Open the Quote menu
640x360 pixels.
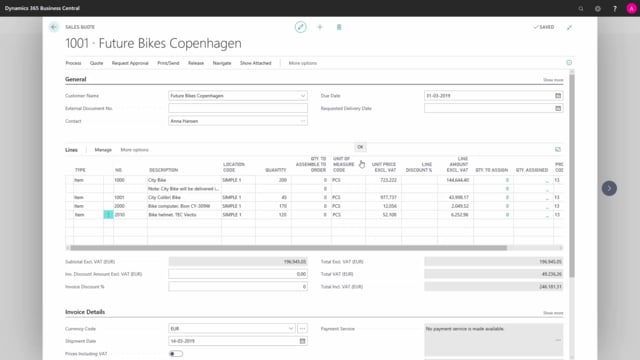(96, 63)
